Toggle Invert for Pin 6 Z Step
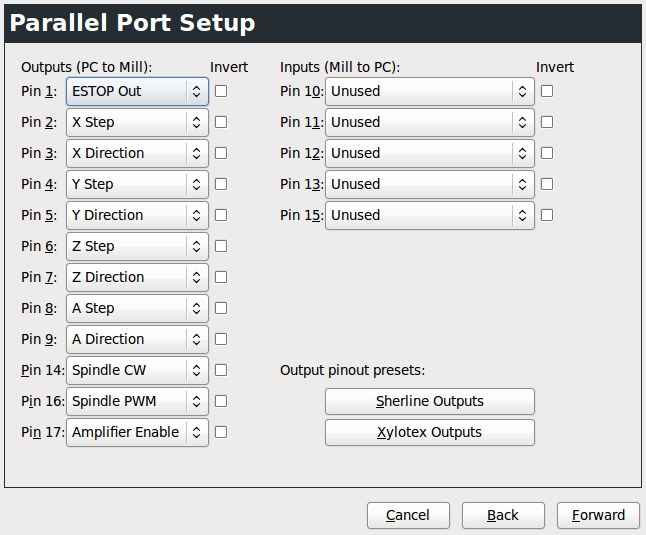 tap(221, 246)
